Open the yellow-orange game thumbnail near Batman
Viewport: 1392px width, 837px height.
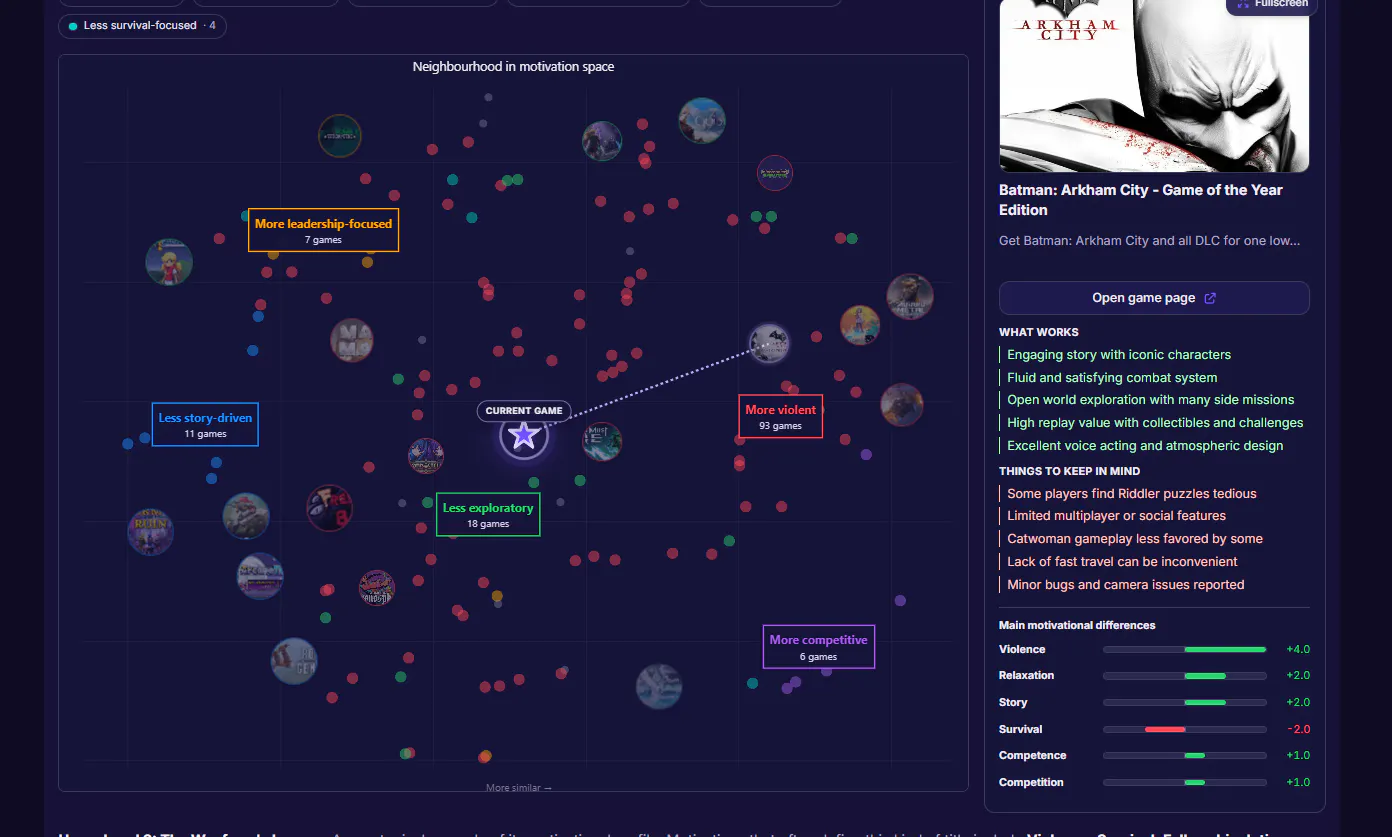click(860, 325)
